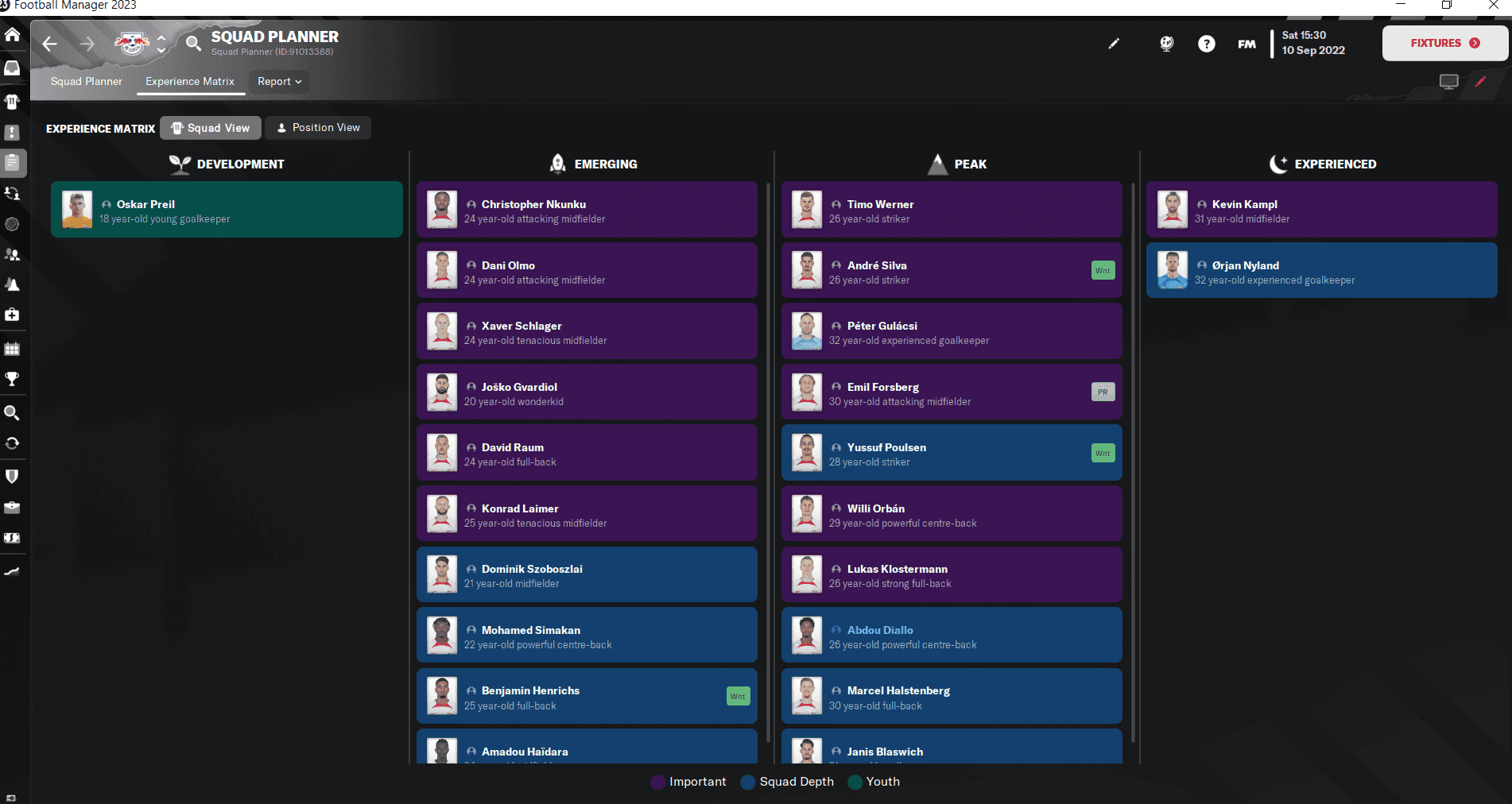
Task: Open the Competitions trophy sidebar icon
Action: pos(13,379)
